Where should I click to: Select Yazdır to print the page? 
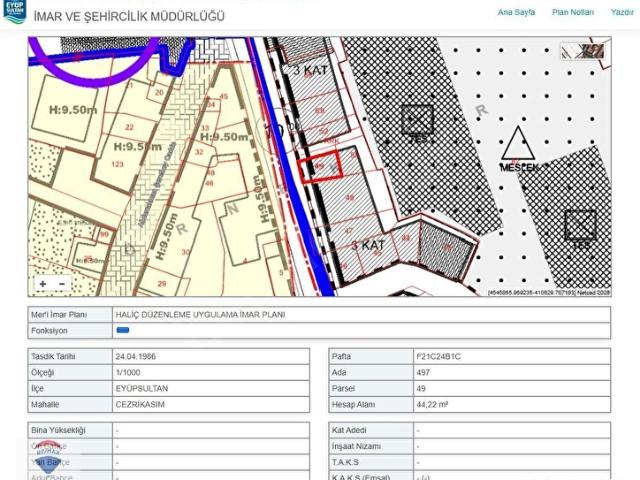(x=622, y=12)
